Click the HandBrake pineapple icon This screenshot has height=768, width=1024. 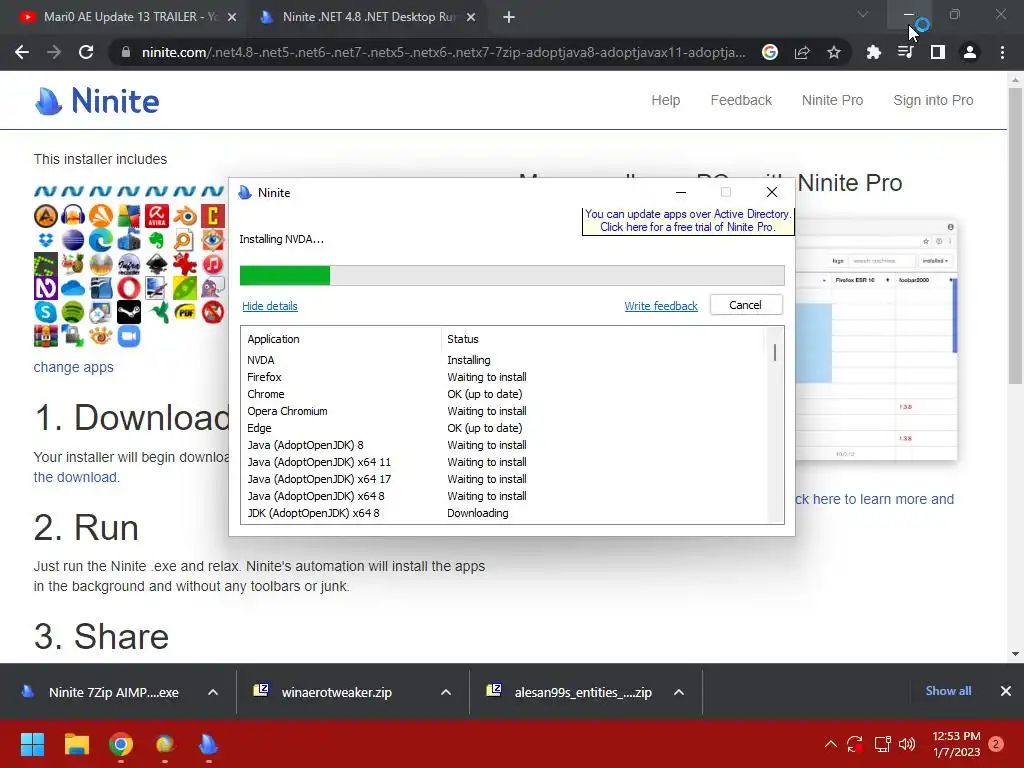point(73,264)
